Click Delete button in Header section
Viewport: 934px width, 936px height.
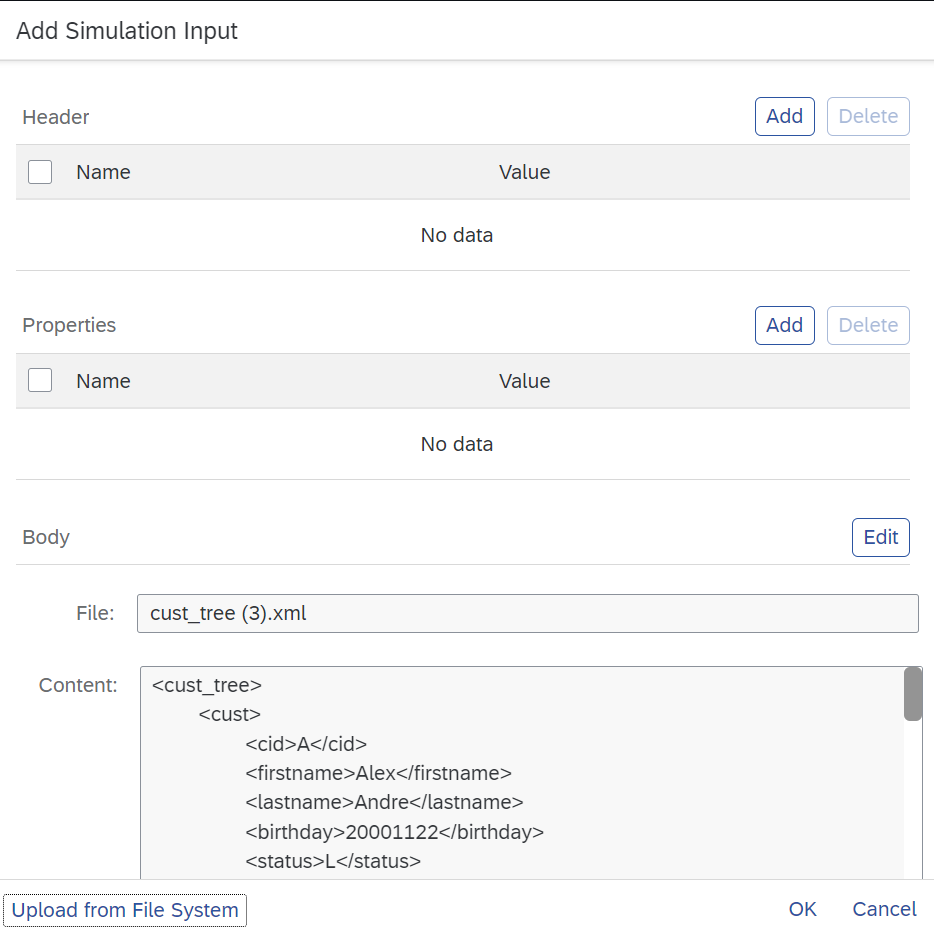pos(868,116)
